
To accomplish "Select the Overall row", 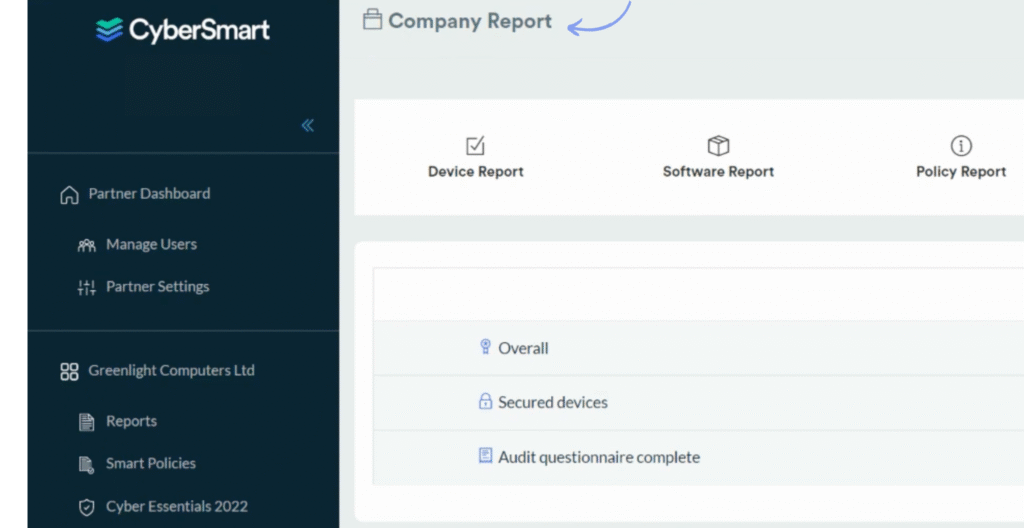I will pos(698,348).
